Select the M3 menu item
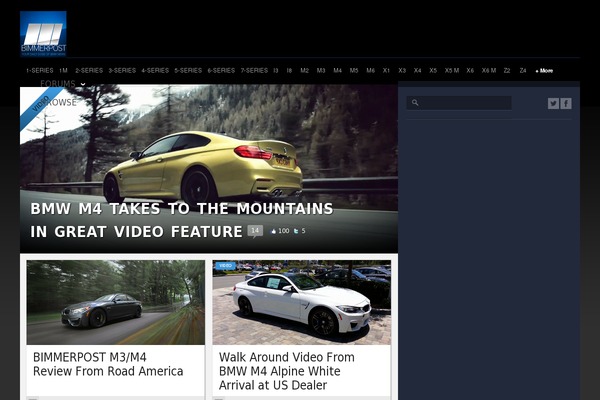The height and width of the screenshot is (400, 600). 321,70
